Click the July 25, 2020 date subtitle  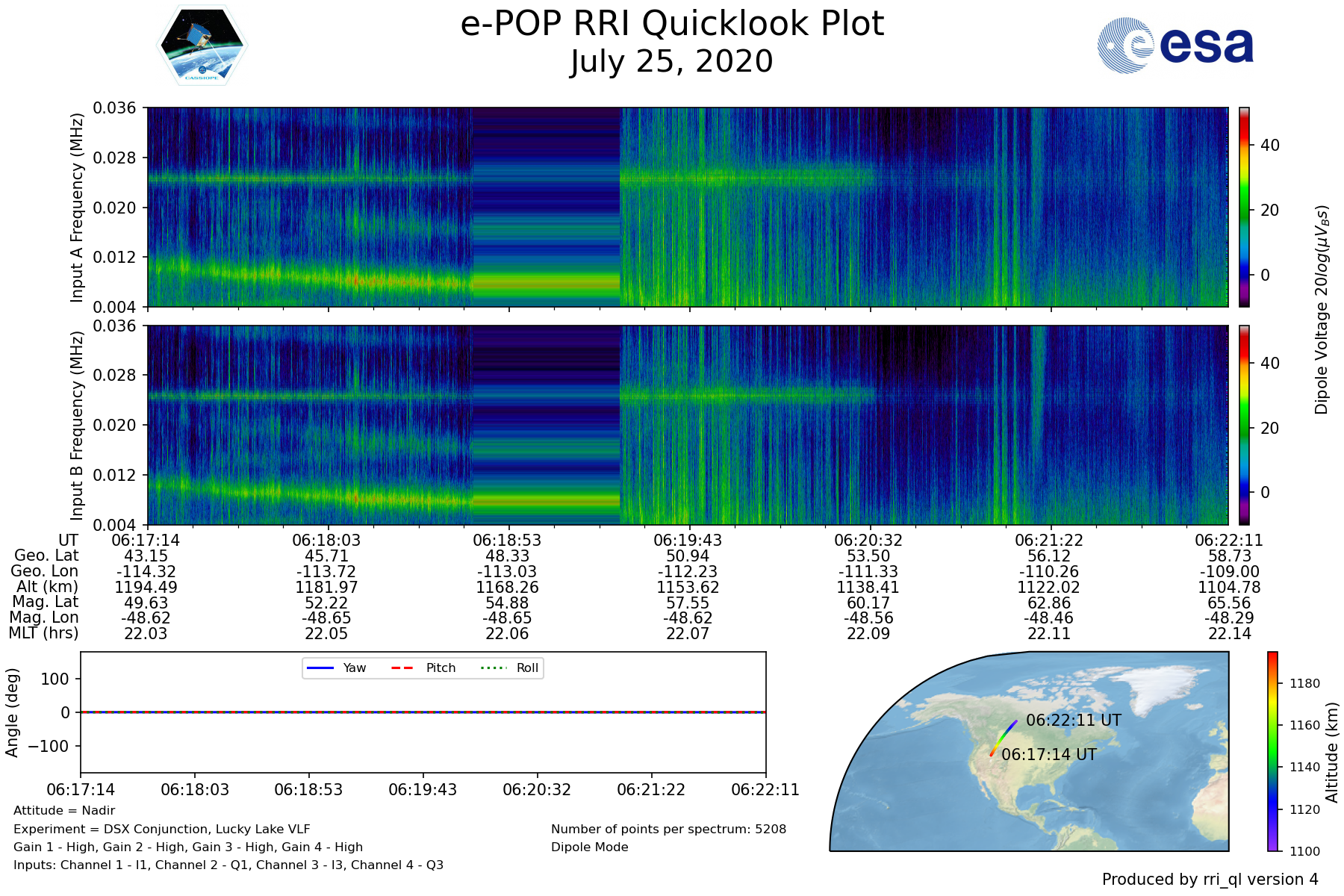tap(671, 61)
